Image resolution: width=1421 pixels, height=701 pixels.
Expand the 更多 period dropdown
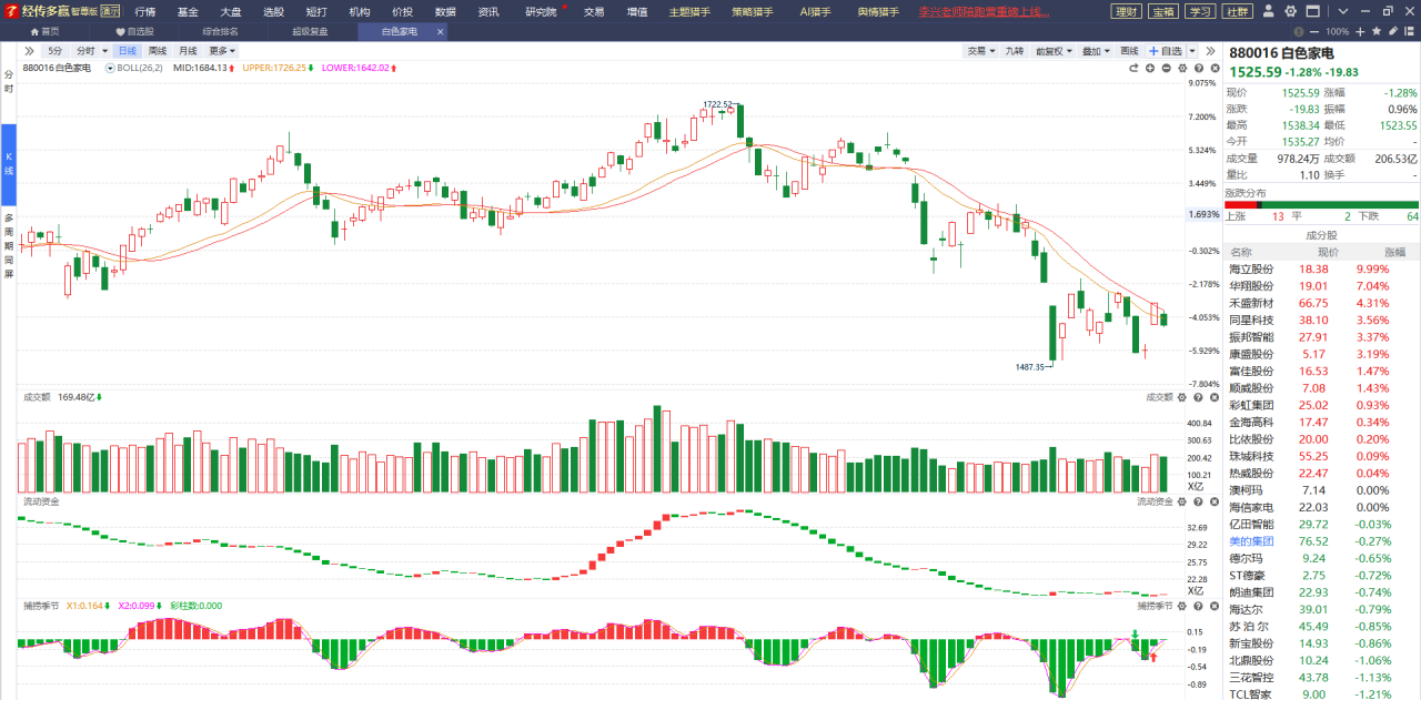pos(222,51)
